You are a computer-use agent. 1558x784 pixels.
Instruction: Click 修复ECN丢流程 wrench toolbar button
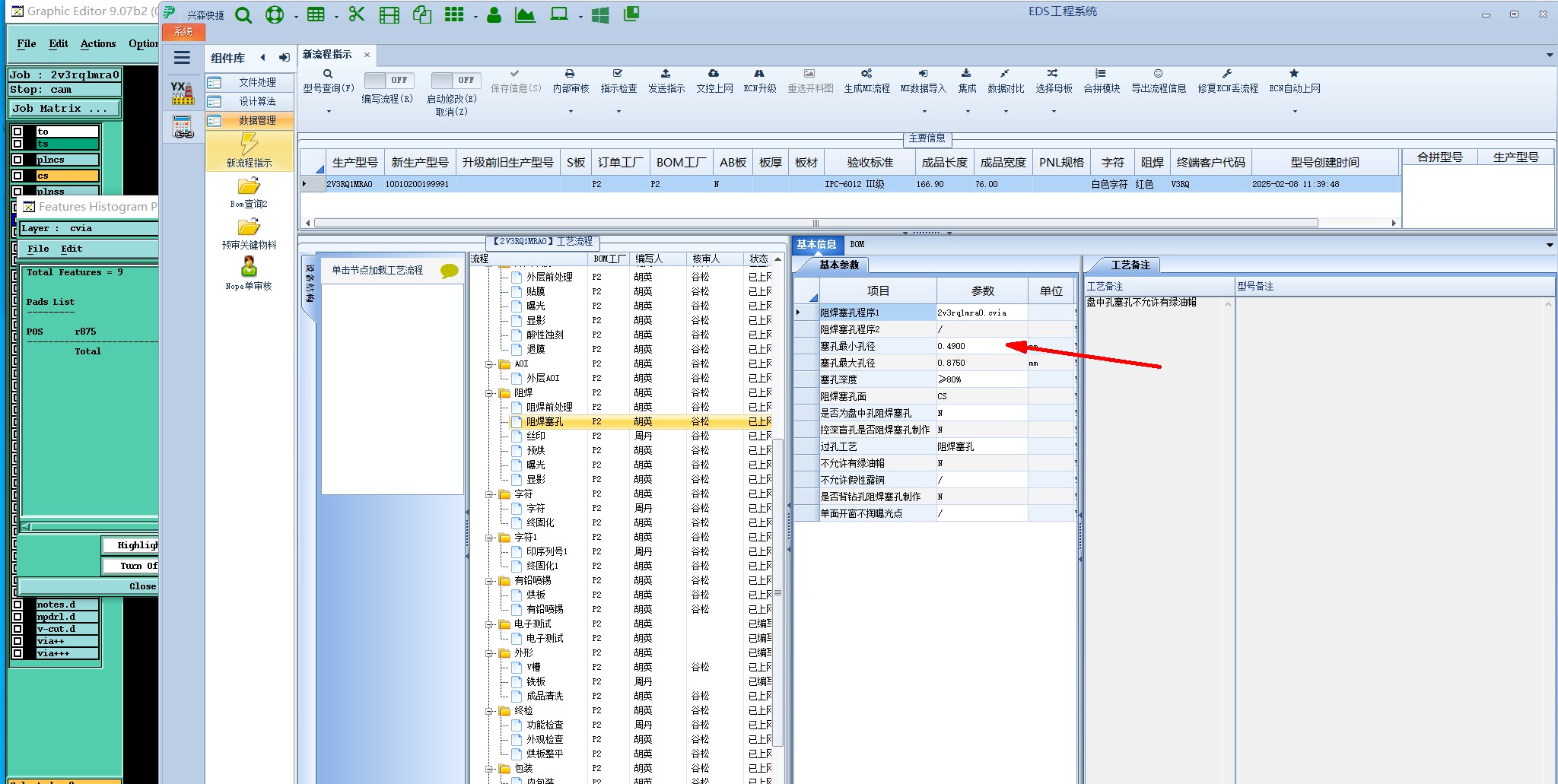pos(1228,81)
